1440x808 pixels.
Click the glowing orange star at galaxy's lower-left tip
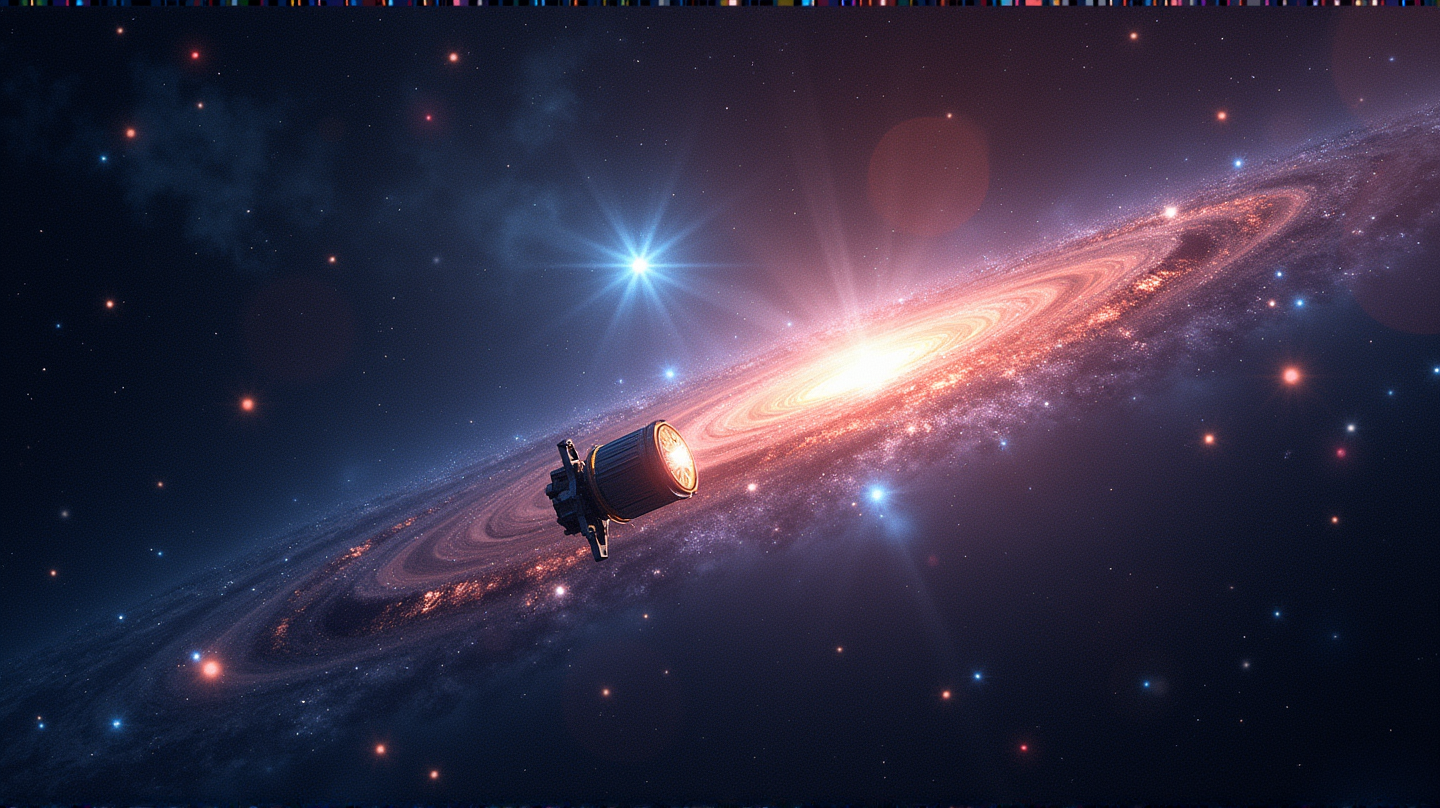coord(210,667)
